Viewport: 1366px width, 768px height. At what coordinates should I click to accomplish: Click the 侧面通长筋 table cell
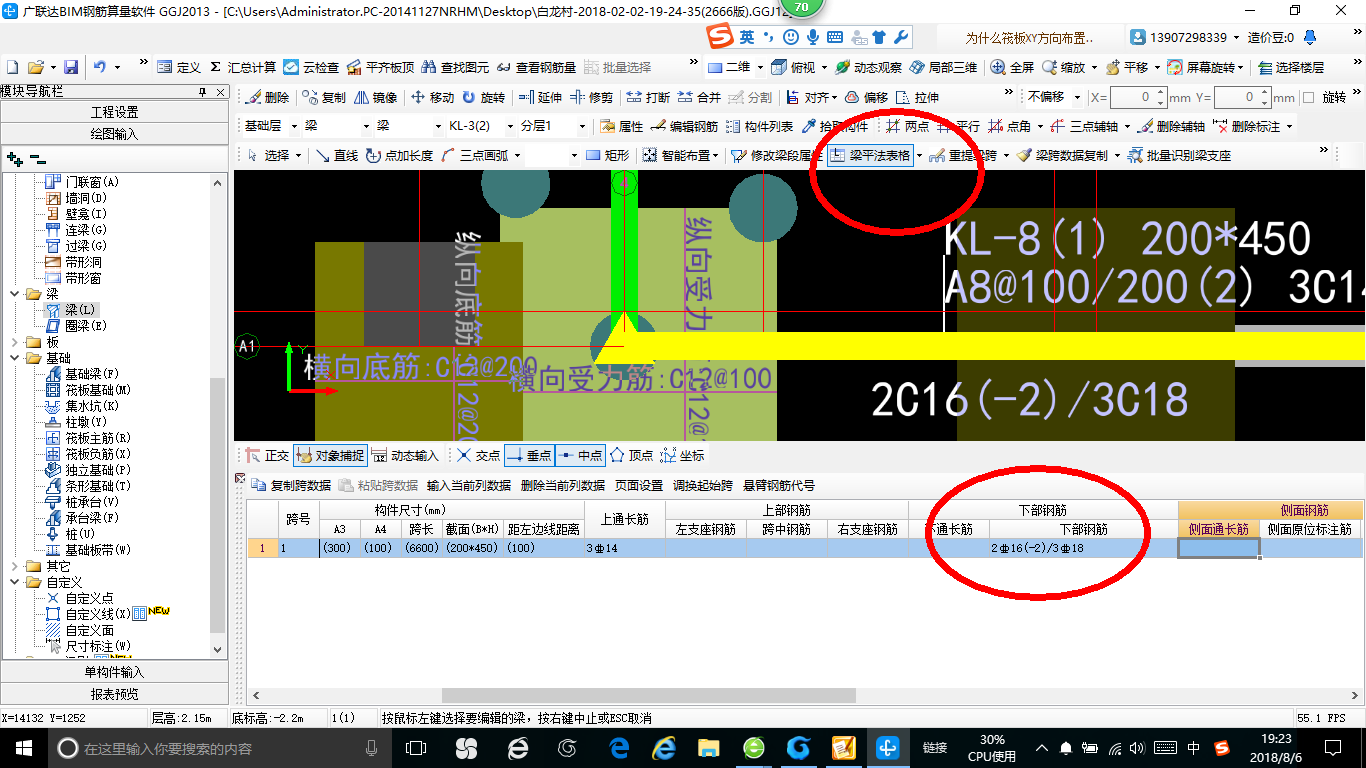pyautogui.click(x=1218, y=548)
